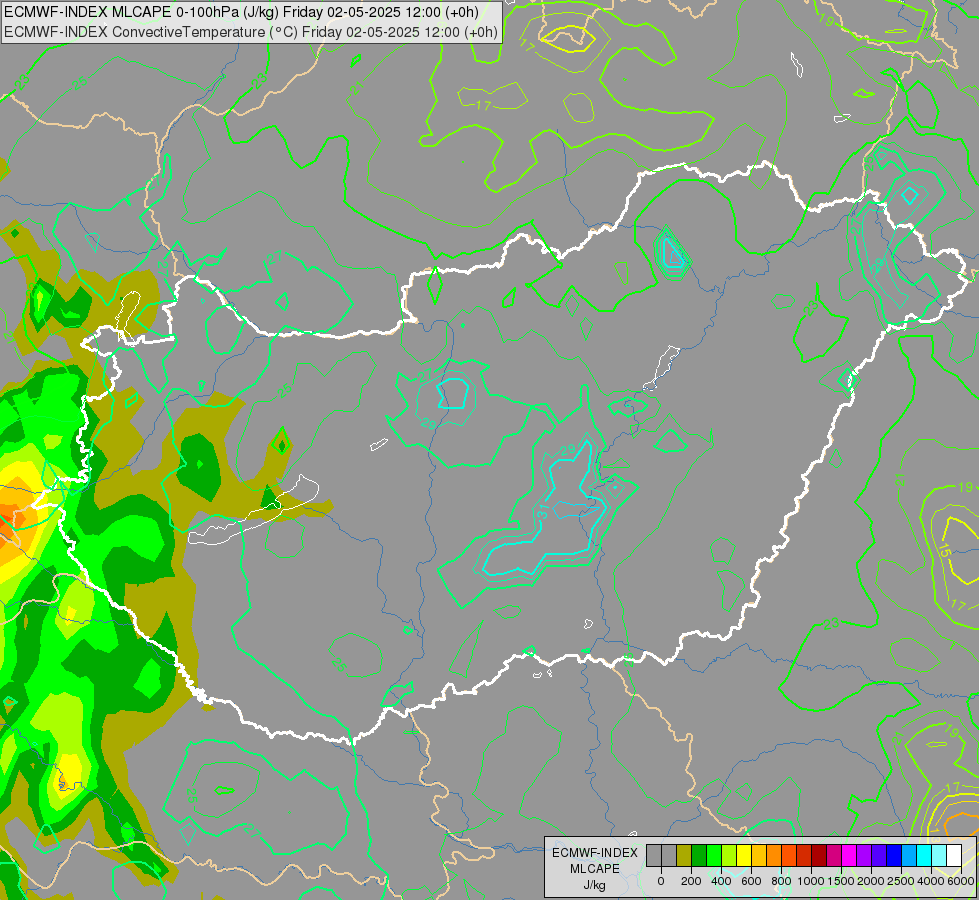Viewport: 979px width, 900px height.
Task: Click the sky blue swatch right of 2500
Action: click(909, 856)
